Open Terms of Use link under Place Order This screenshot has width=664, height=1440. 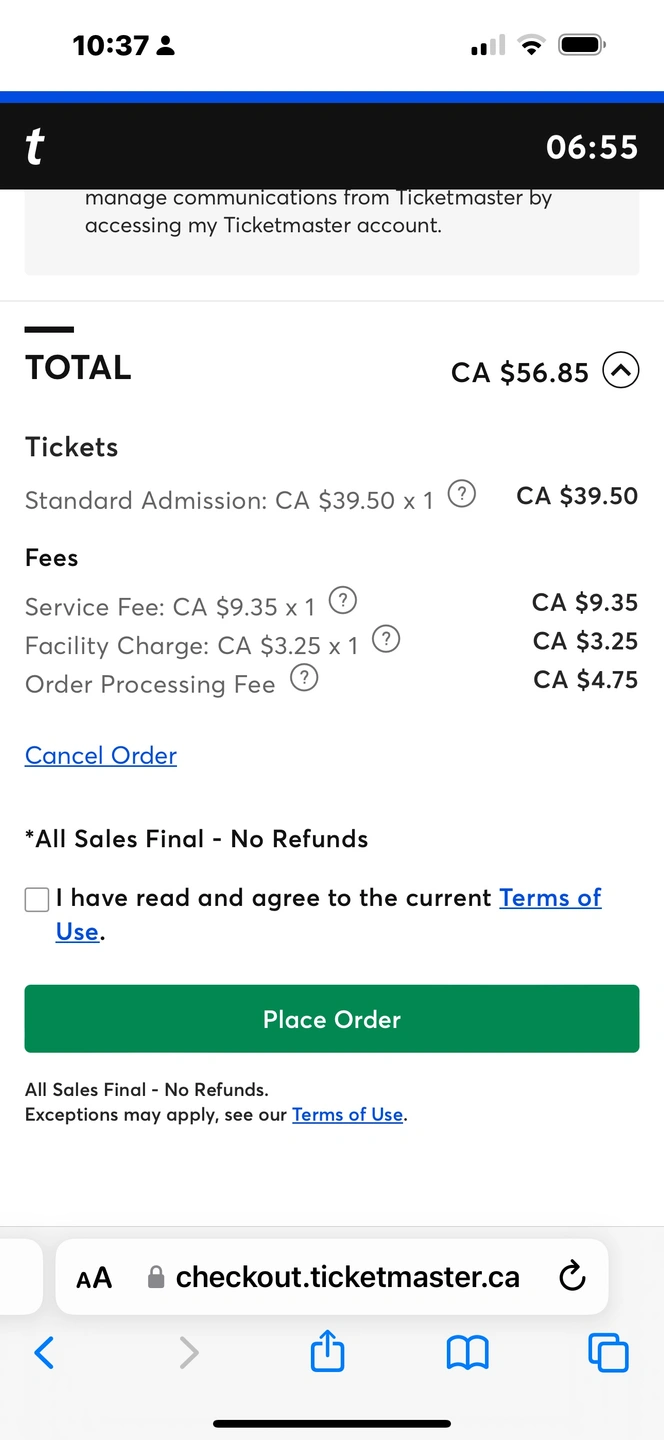click(x=347, y=1115)
